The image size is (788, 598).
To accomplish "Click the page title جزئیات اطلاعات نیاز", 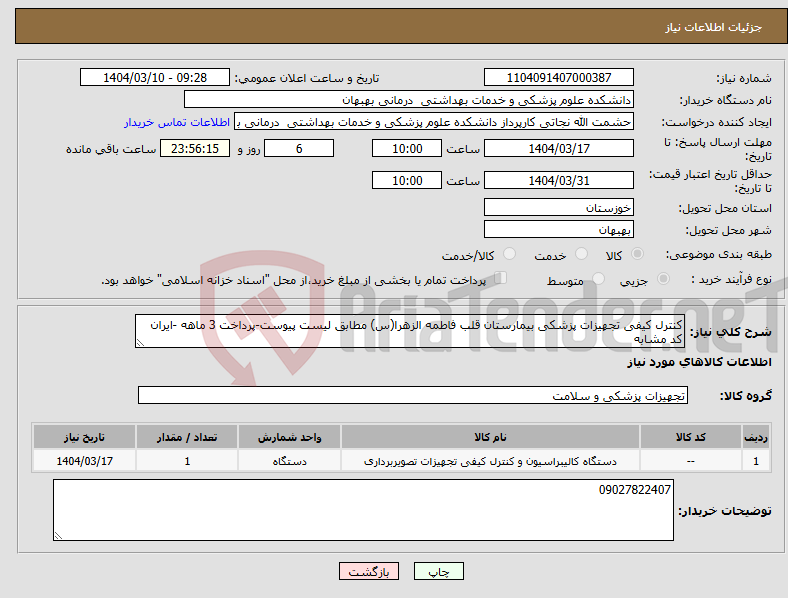I will pos(714,27).
